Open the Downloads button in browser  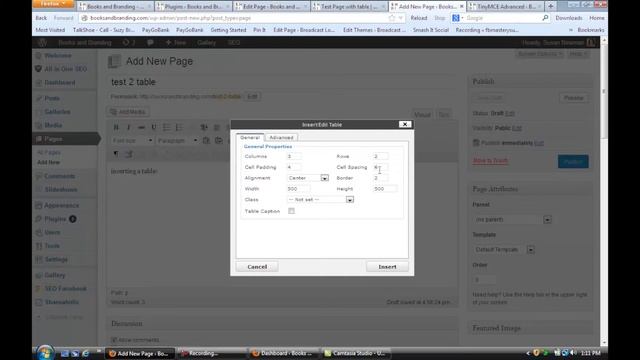click(x=569, y=18)
